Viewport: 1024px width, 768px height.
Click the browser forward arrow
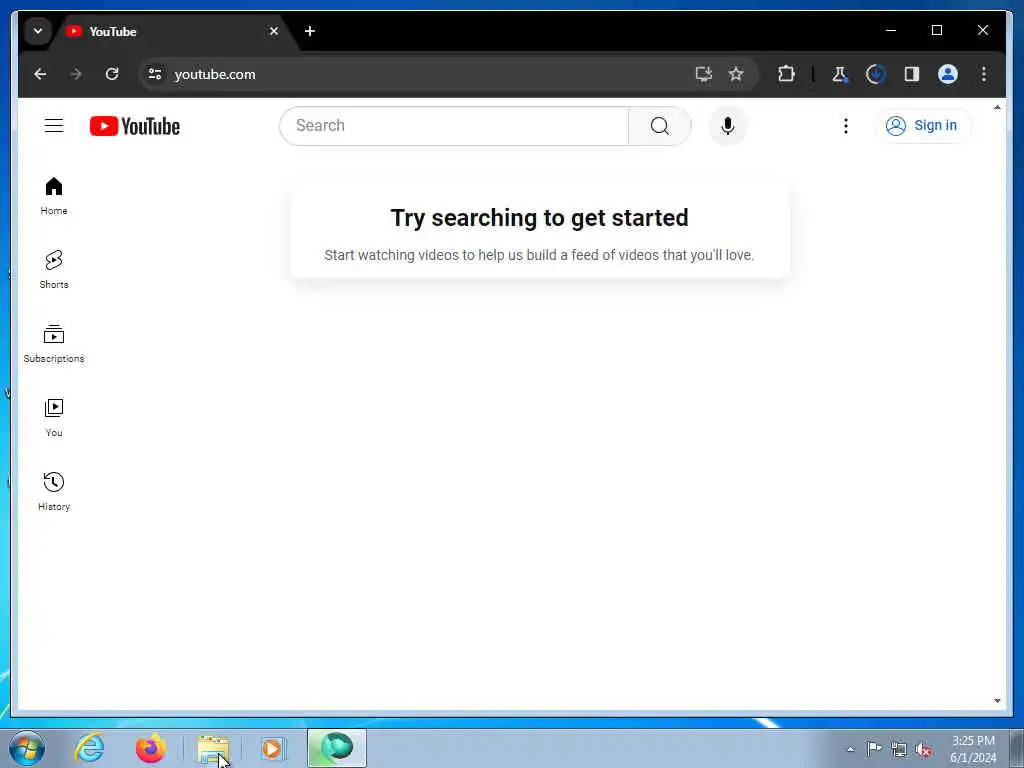pyautogui.click(x=76, y=74)
